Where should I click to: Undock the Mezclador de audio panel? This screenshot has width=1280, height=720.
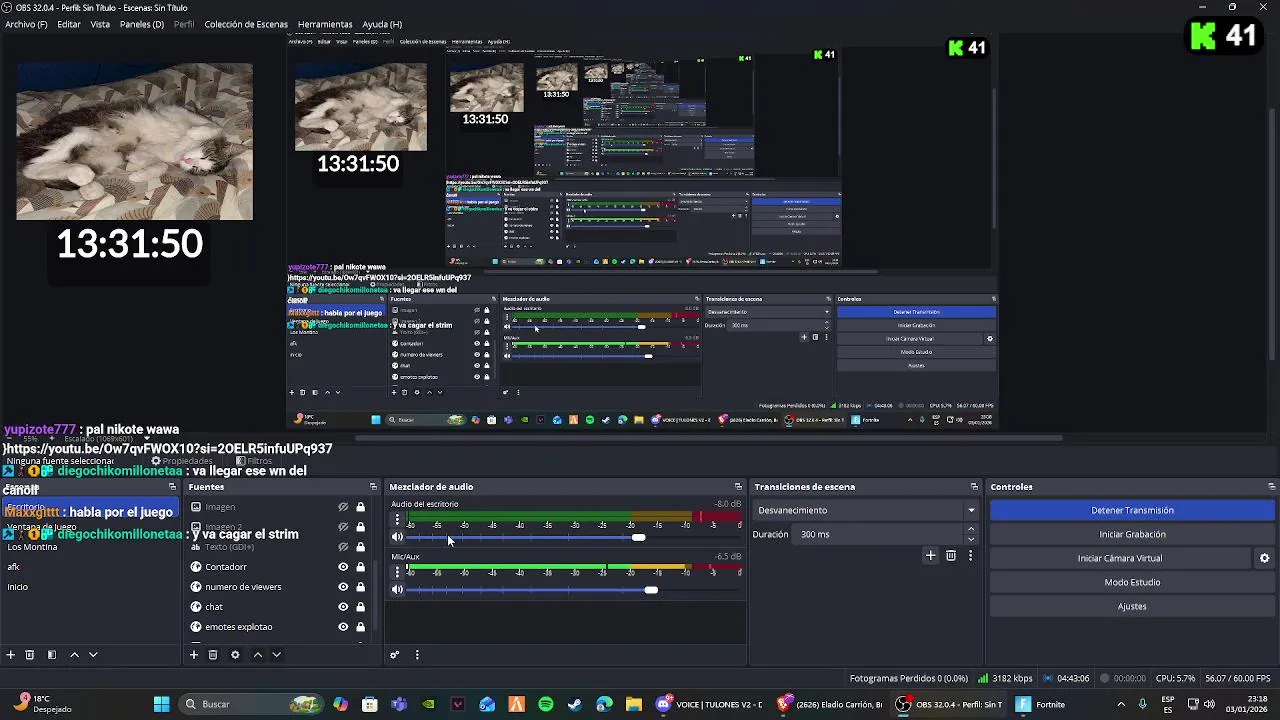pyautogui.click(x=738, y=487)
